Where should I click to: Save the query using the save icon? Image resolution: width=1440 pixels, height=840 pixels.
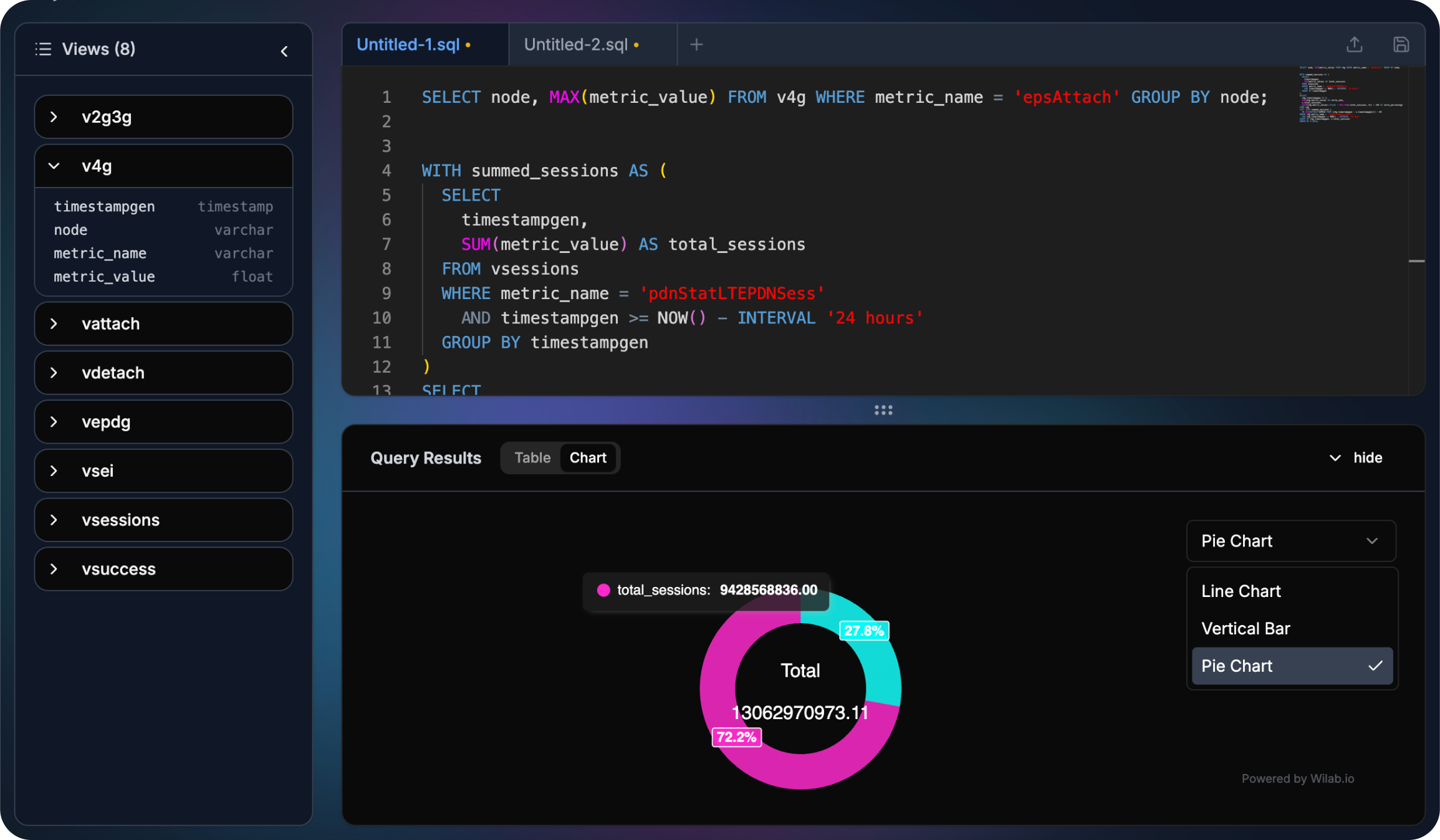click(1401, 44)
